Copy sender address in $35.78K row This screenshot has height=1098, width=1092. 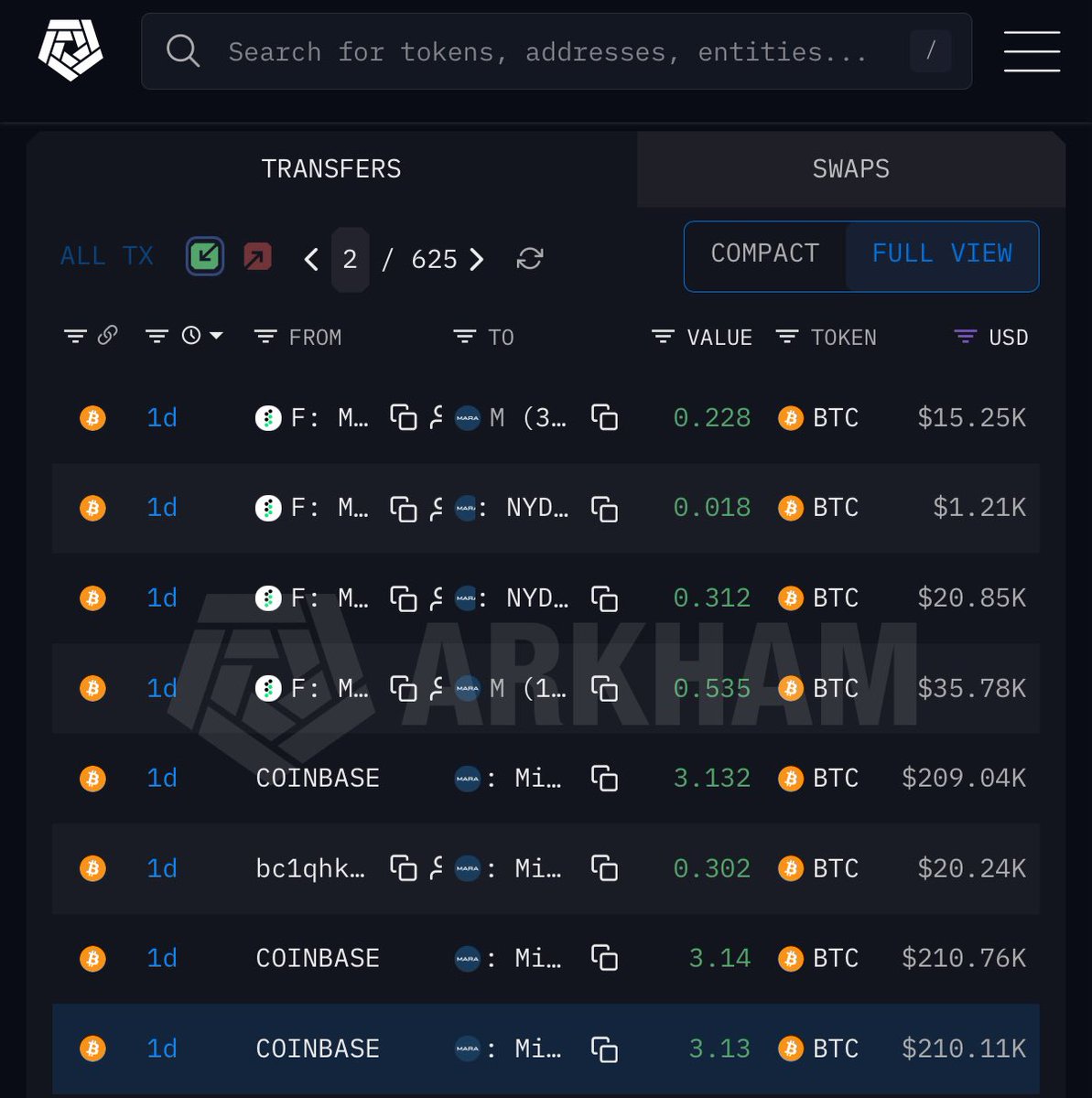click(x=403, y=687)
